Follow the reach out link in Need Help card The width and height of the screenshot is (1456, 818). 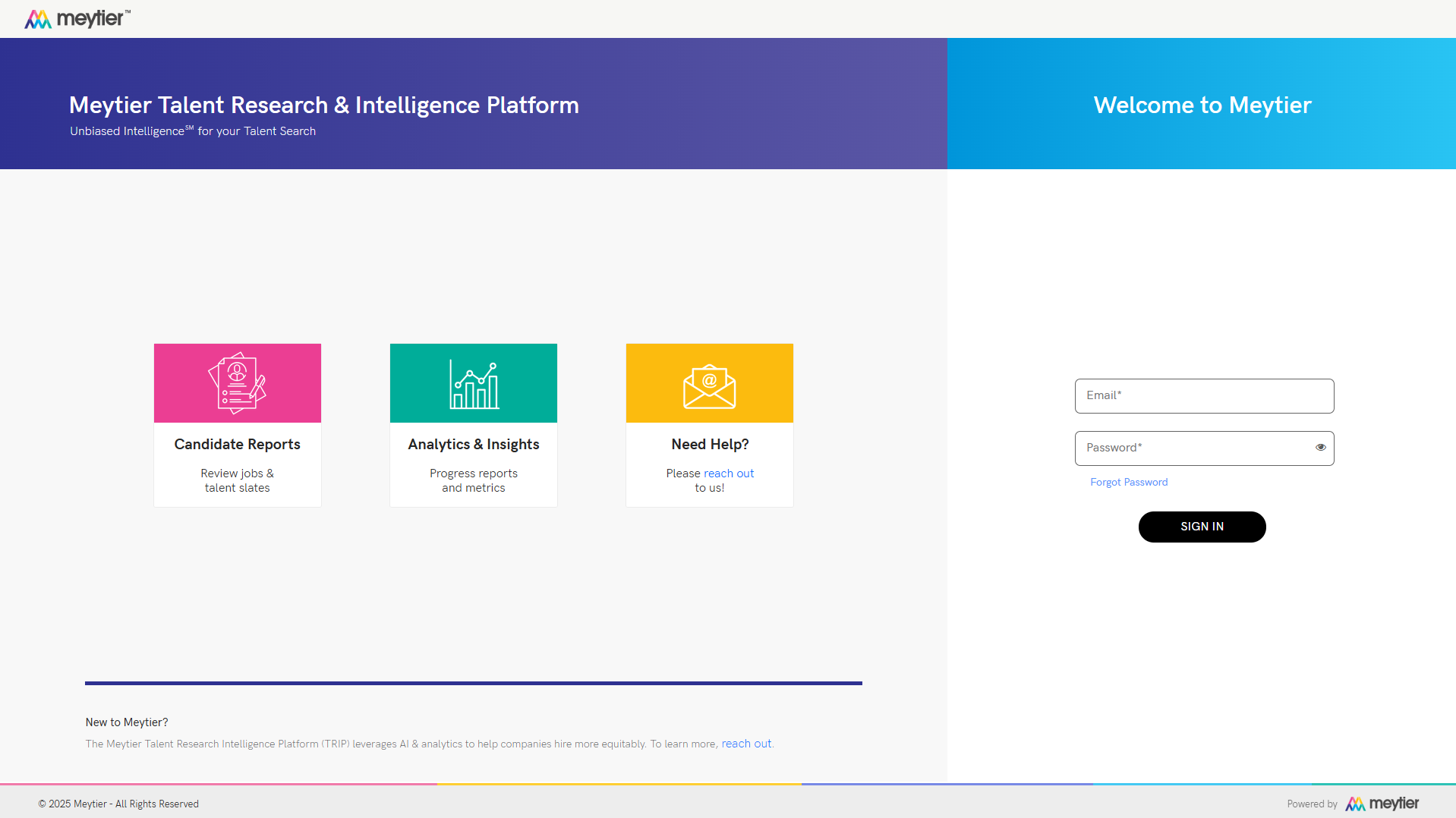point(728,473)
